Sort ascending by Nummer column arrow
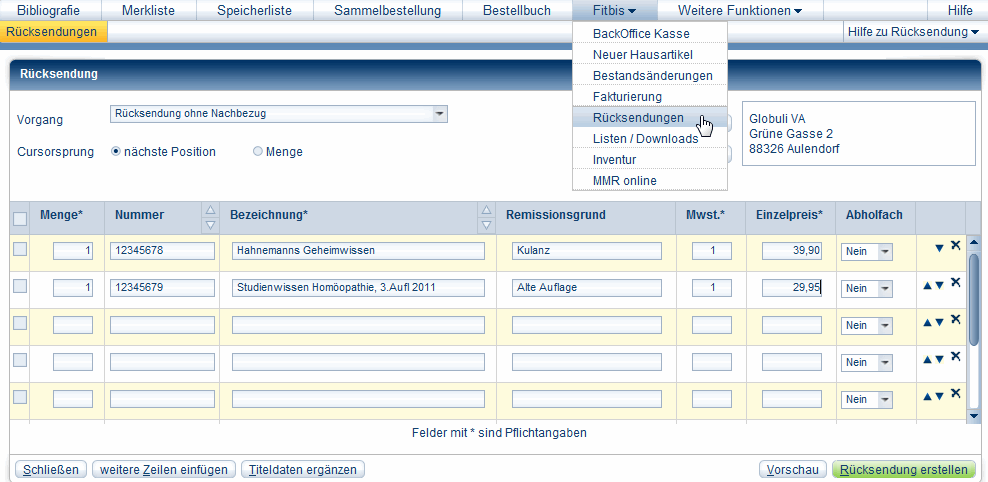 pyautogui.click(x=210, y=210)
